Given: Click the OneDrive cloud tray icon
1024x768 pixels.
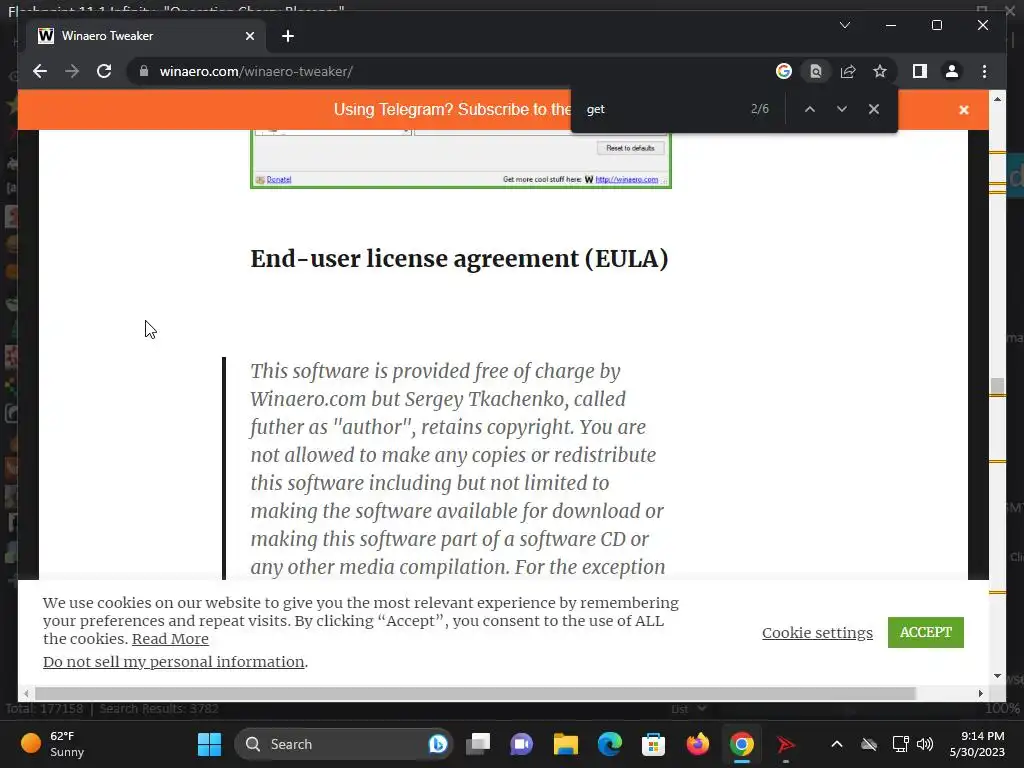Looking at the screenshot, I should click(869, 744).
